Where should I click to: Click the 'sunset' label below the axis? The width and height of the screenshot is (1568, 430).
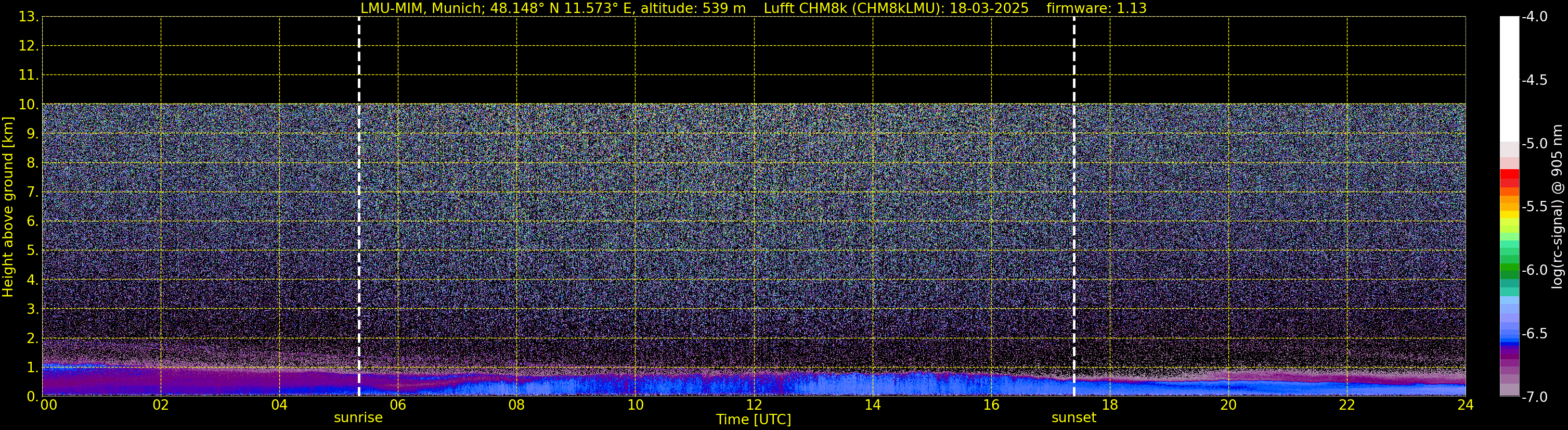pyautogui.click(x=1074, y=418)
